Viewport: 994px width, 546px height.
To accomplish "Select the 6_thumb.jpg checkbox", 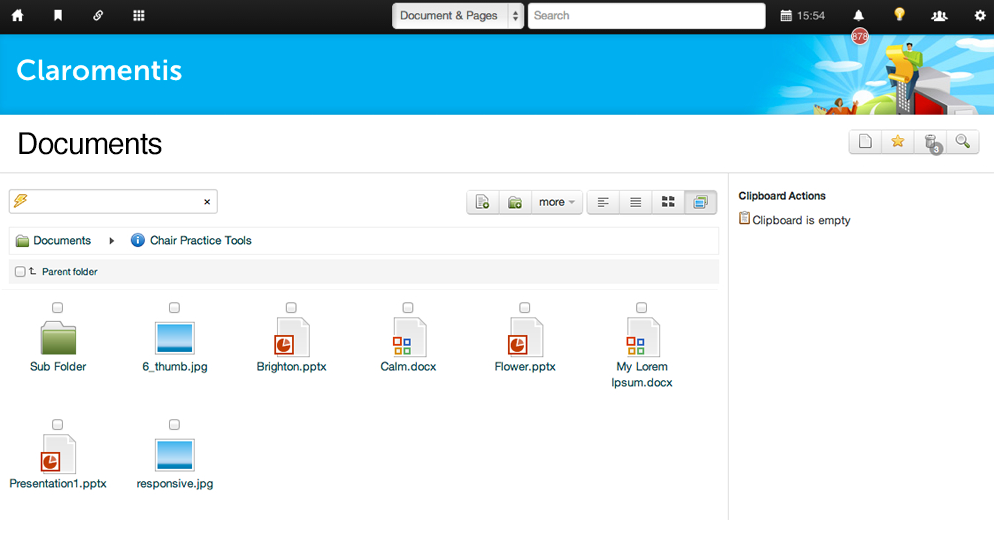I will coord(174,308).
